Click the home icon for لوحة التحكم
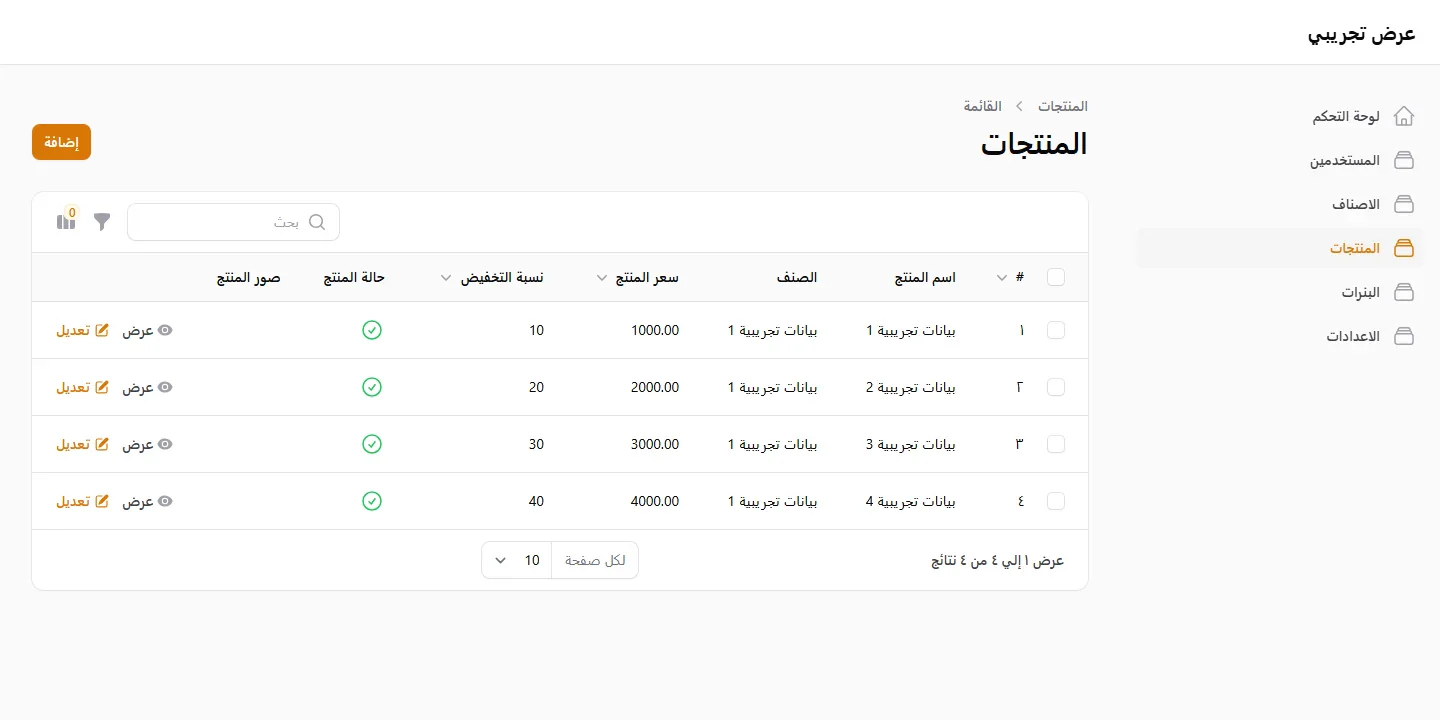This screenshot has width=1440, height=720. point(1404,117)
